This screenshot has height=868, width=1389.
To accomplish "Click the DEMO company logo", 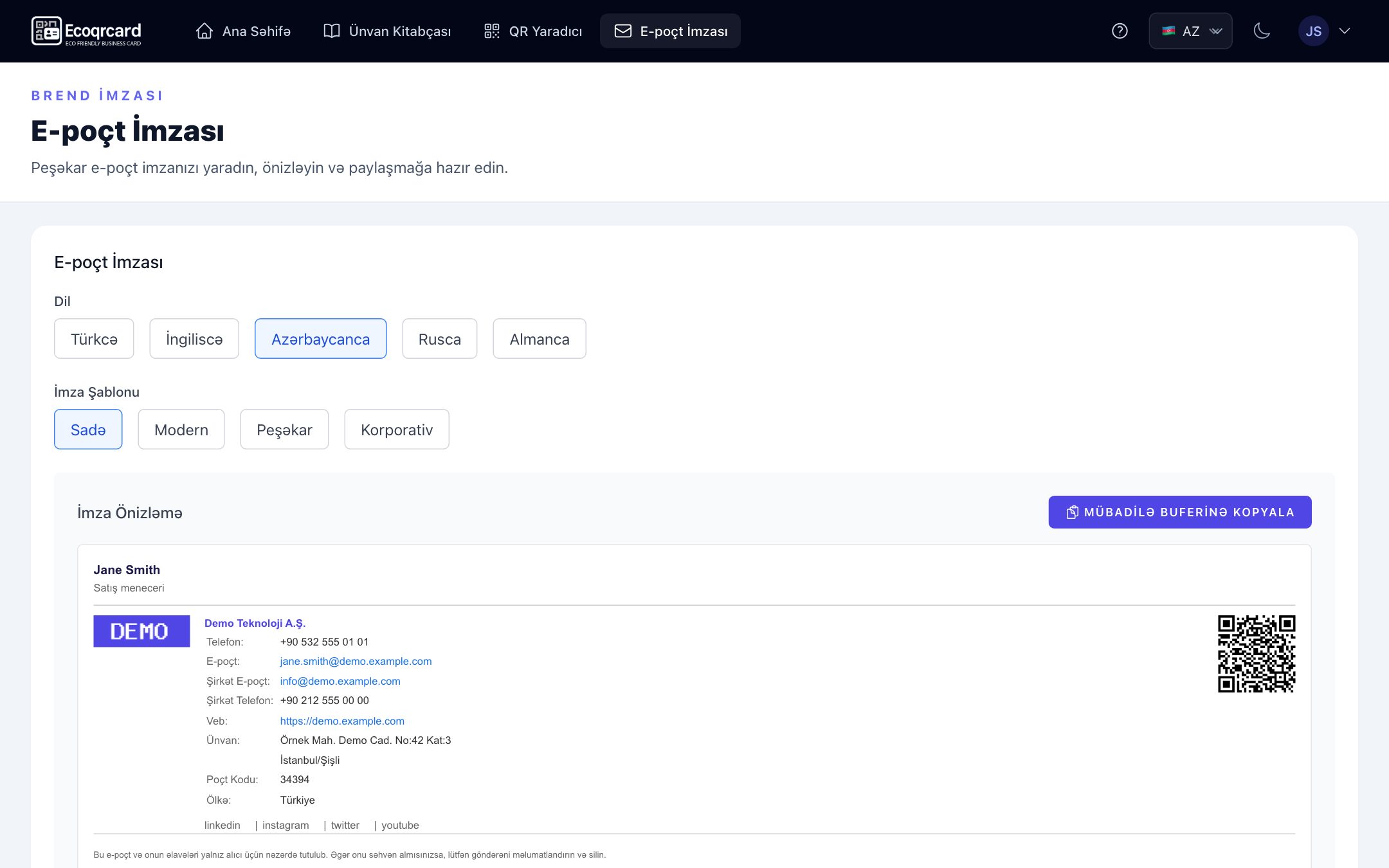I will coord(141,631).
